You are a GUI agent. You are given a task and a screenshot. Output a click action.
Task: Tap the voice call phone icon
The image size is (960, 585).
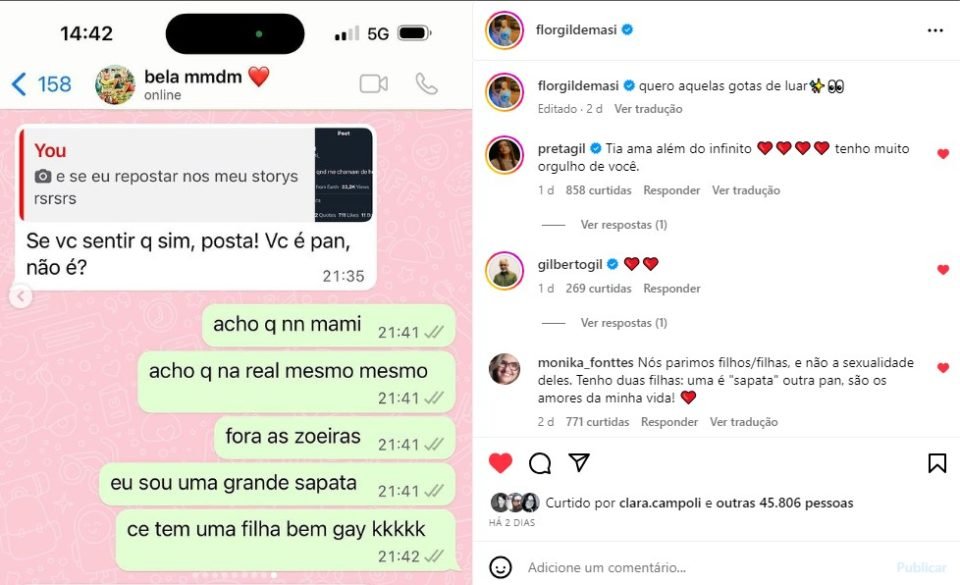(426, 84)
